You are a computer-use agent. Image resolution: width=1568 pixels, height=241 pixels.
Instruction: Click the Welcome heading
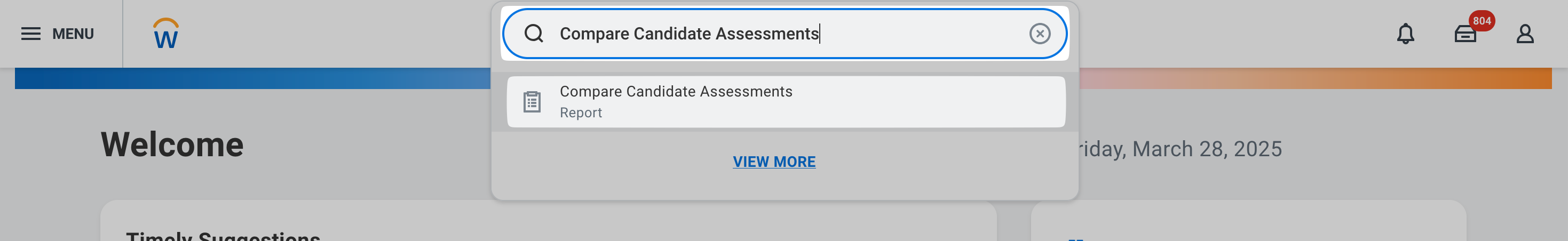tap(172, 145)
